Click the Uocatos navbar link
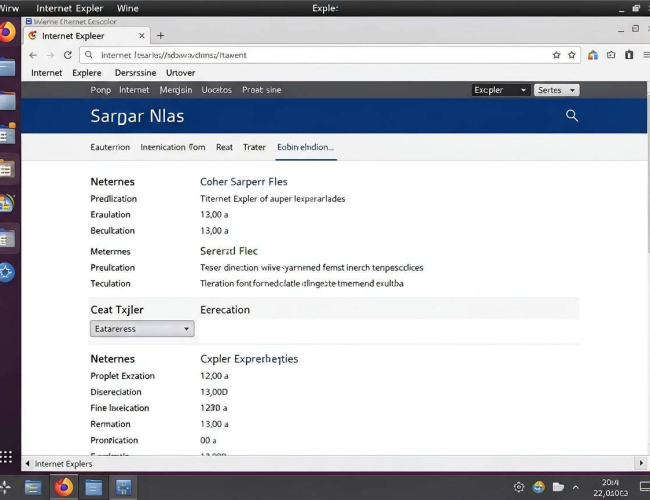 click(x=216, y=90)
